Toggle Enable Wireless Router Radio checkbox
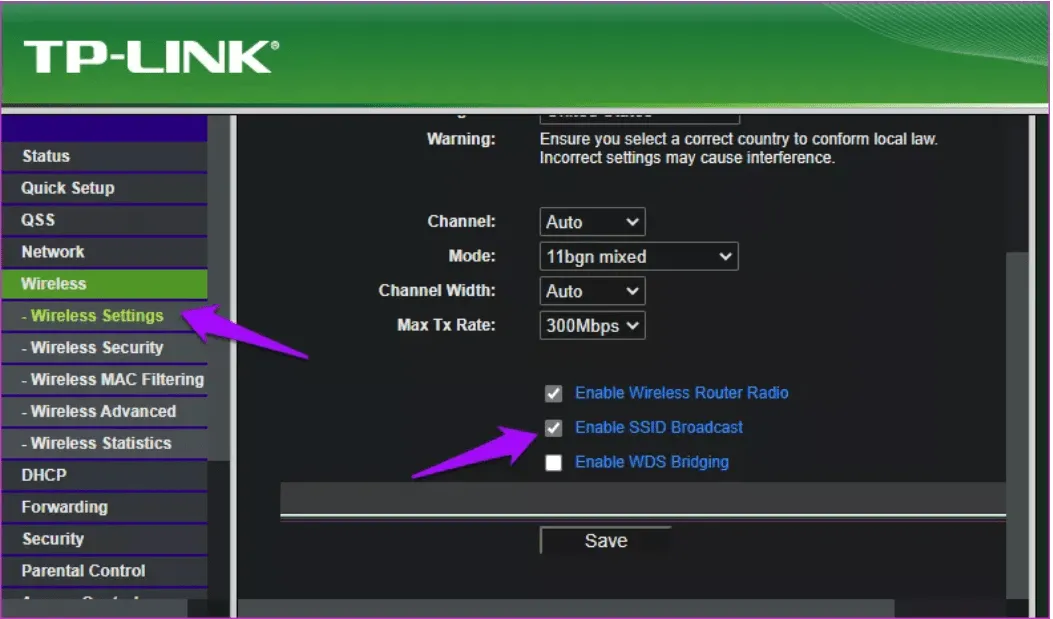The image size is (1053, 619). (x=553, y=394)
